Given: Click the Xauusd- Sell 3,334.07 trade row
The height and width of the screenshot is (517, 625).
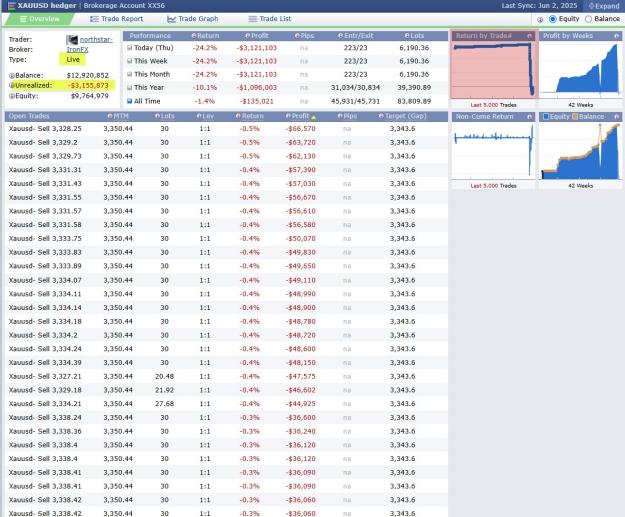Looking at the screenshot, I should pos(226,280).
